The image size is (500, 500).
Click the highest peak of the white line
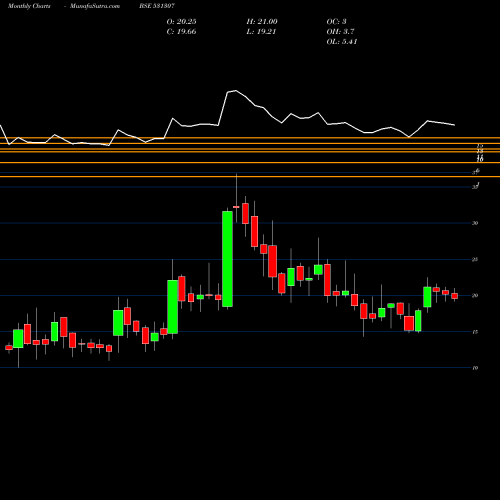[x=236, y=90]
